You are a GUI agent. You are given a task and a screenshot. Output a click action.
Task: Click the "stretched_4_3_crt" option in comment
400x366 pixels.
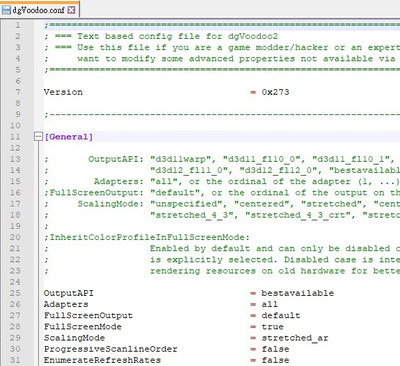(300, 215)
